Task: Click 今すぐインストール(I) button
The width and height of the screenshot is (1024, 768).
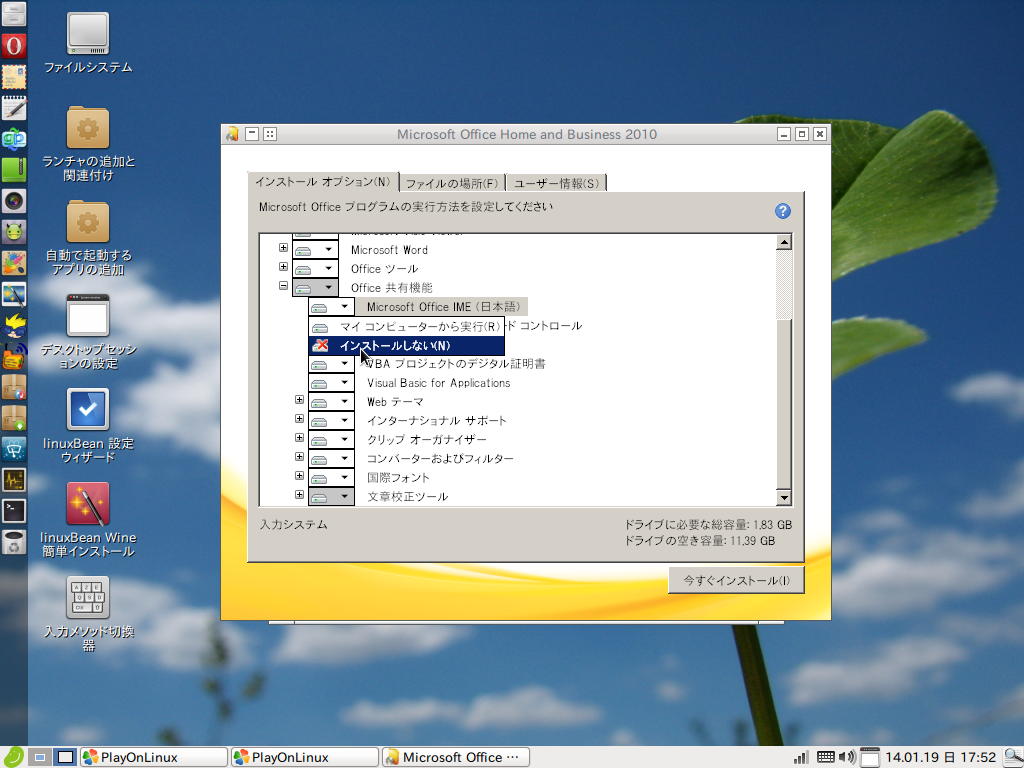Action: pos(736,580)
